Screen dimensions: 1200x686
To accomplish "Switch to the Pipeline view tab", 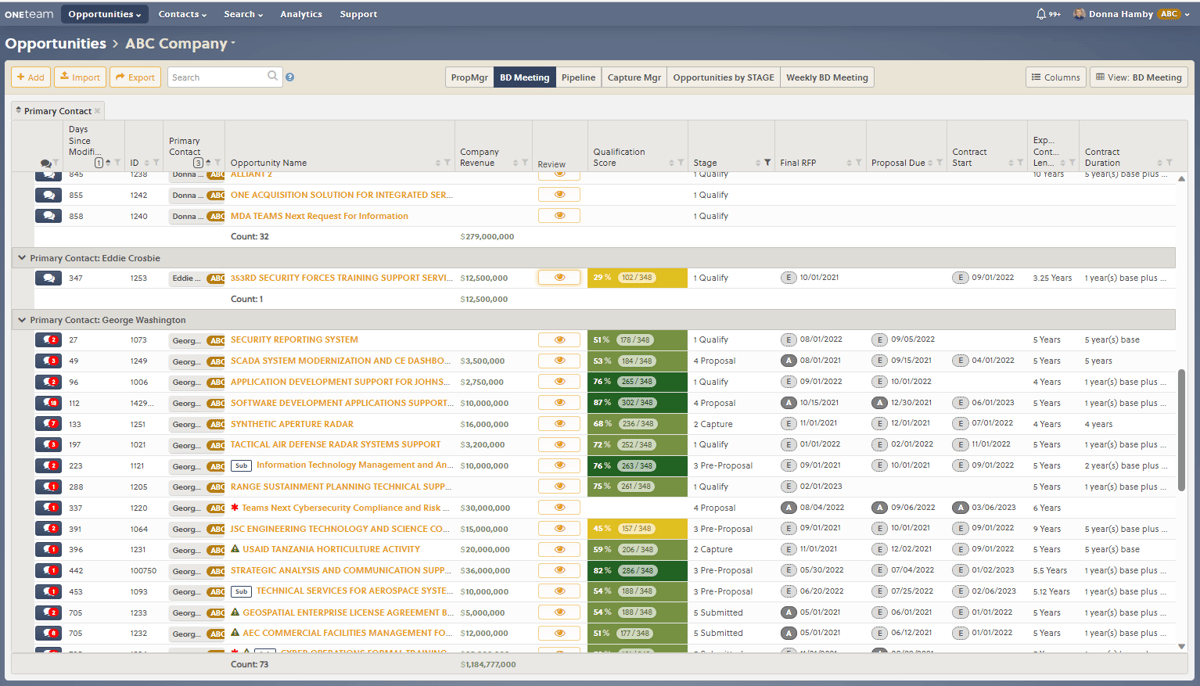I will tap(578, 76).
